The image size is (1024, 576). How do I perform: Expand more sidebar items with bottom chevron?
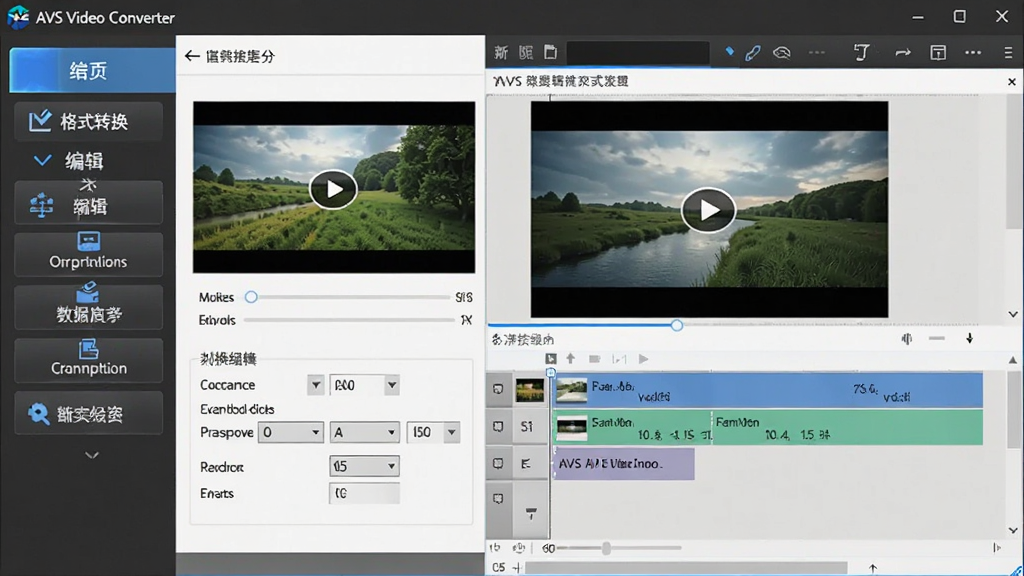click(x=92, y=455)
